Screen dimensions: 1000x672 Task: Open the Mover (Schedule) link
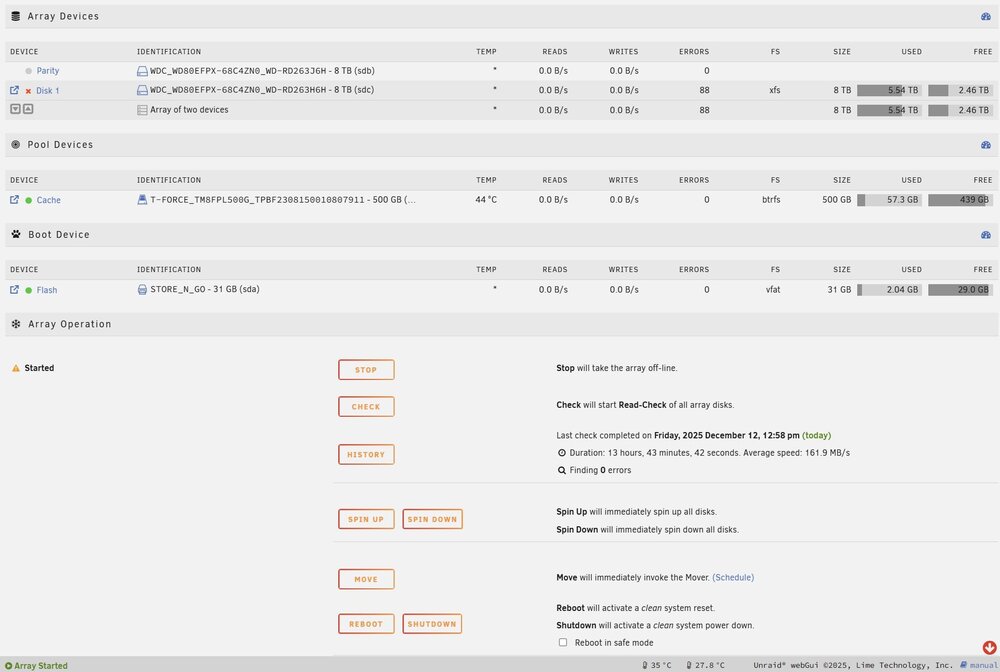(733, 578)
